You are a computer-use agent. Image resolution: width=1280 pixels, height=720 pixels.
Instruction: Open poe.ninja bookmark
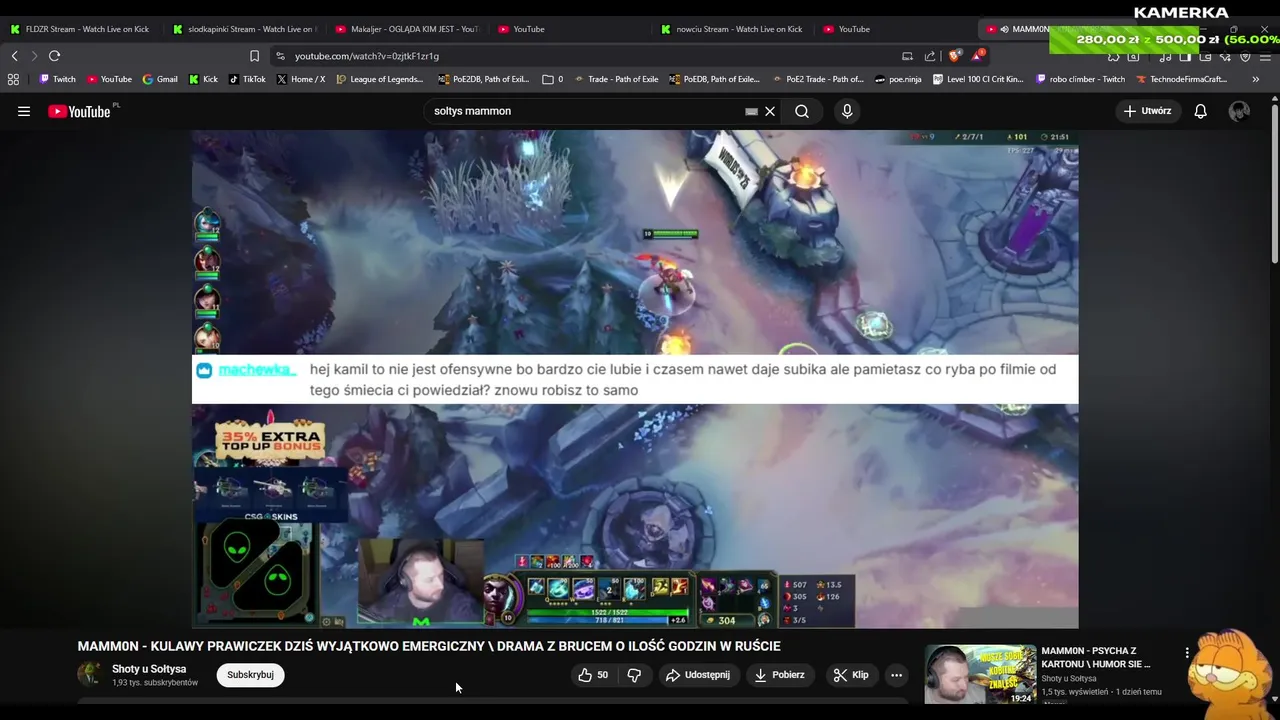click(898, 79)
